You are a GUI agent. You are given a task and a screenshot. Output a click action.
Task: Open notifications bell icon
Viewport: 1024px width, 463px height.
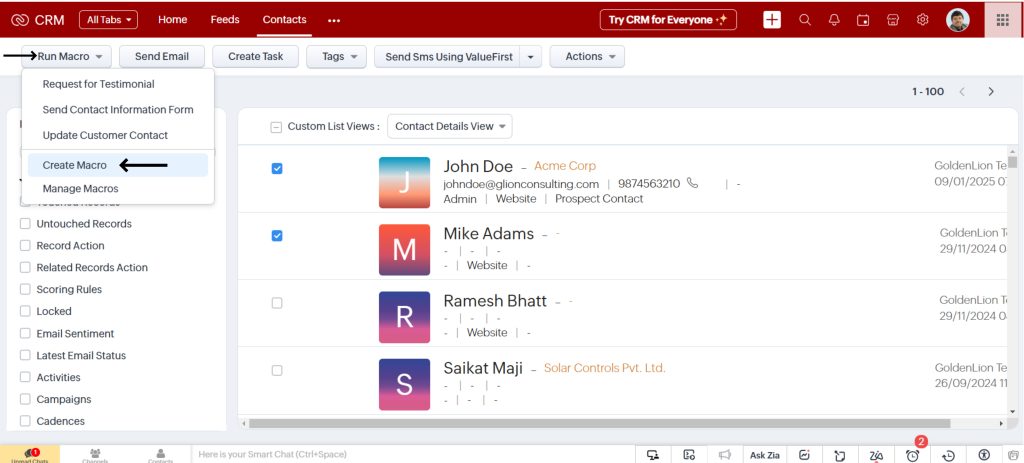834,20
